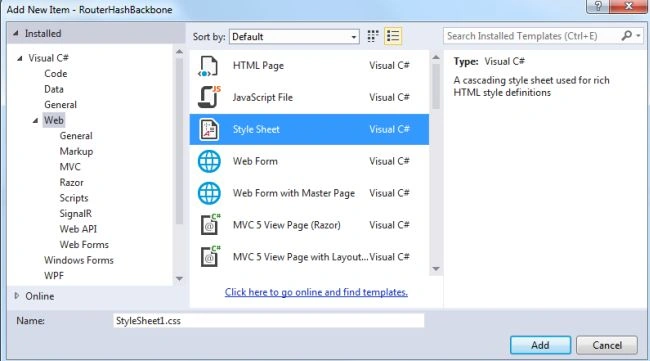
Task: Click the Add button
Action: point(540,345)
